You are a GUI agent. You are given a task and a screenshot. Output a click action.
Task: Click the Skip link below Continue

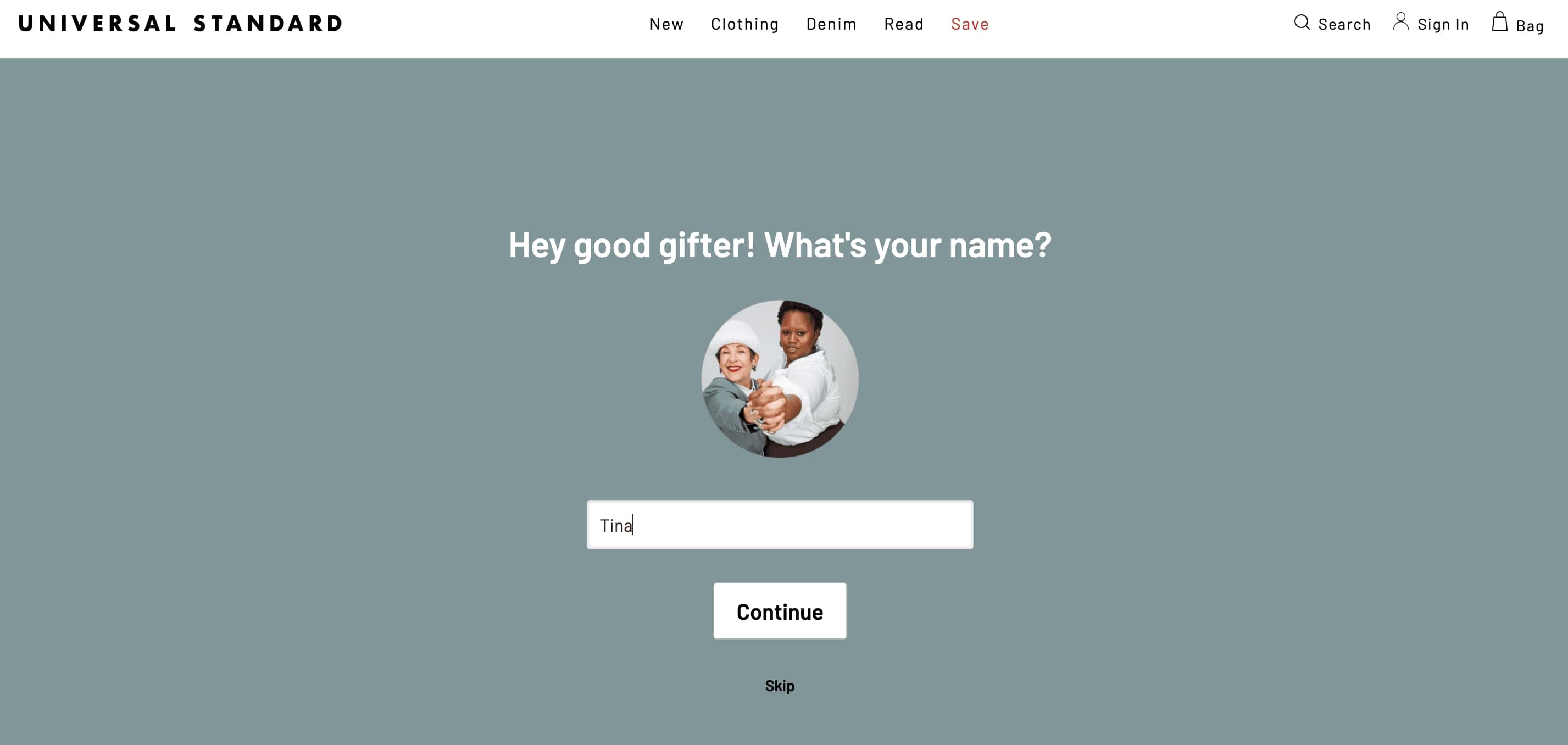pos(780,686)
